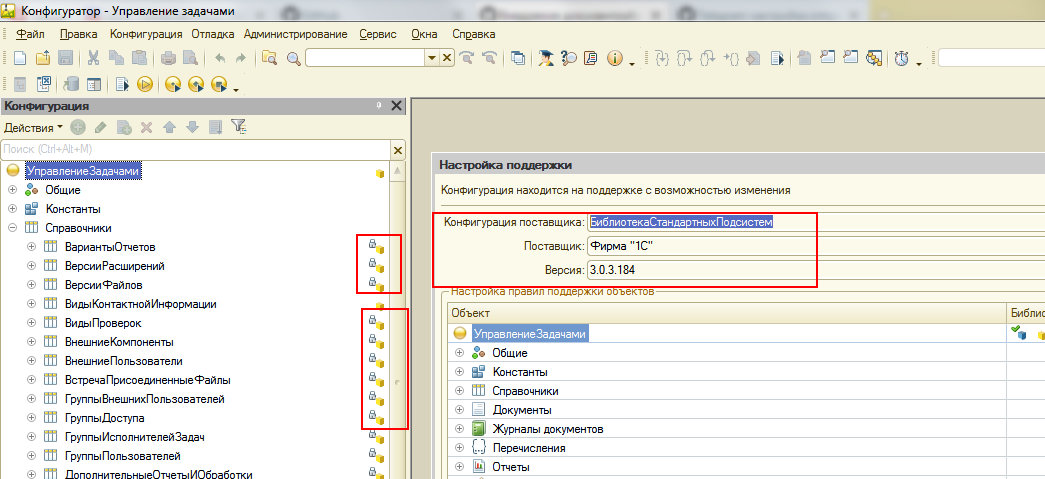Image resolution: width=1045 pixels, height=479 pixels.
Task: Click the main toolbar search input field
Action: pyautogui.click(x=366, y=59)
